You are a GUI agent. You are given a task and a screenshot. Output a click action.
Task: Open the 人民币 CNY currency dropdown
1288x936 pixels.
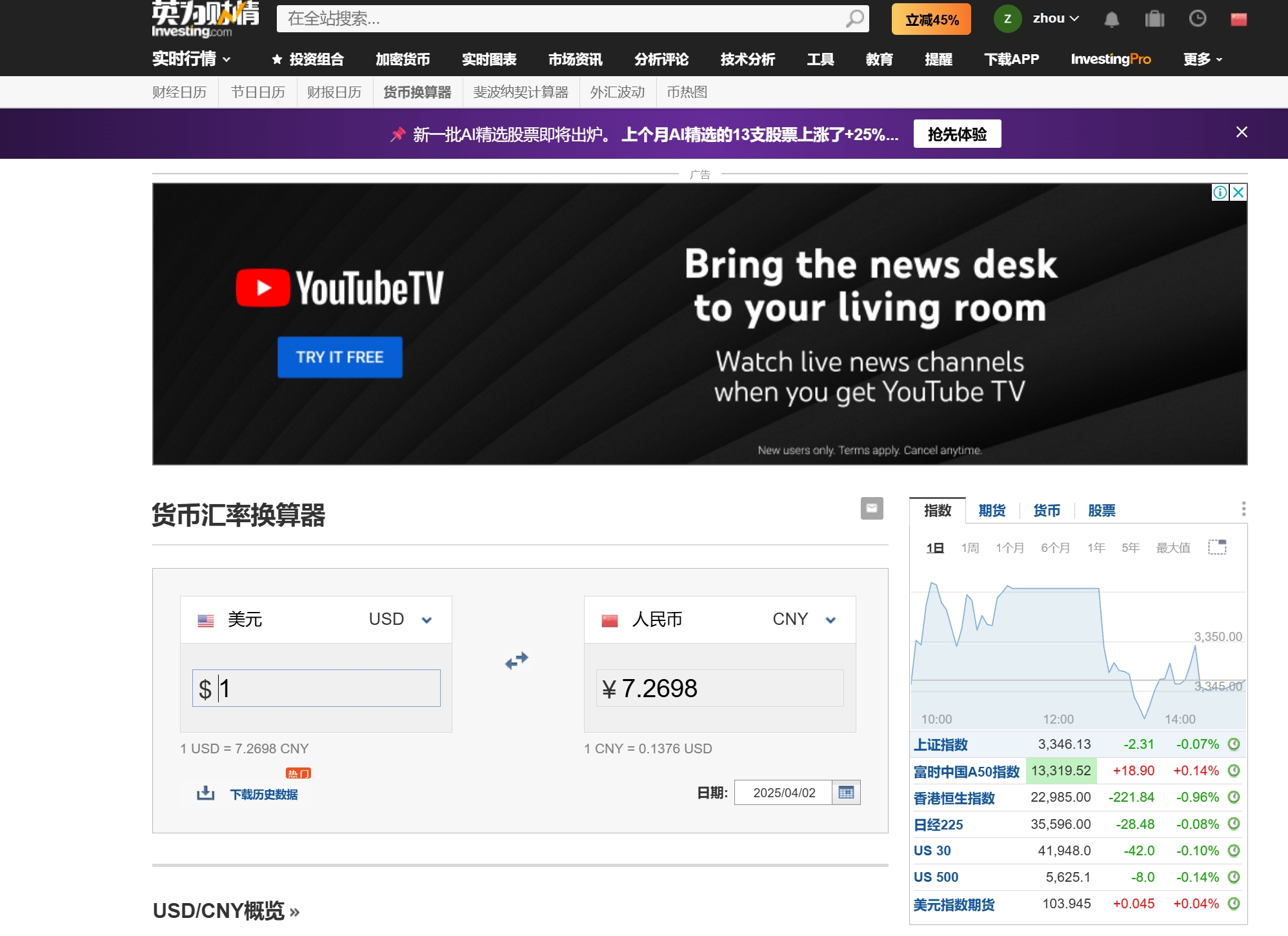(x=830, y=619)
